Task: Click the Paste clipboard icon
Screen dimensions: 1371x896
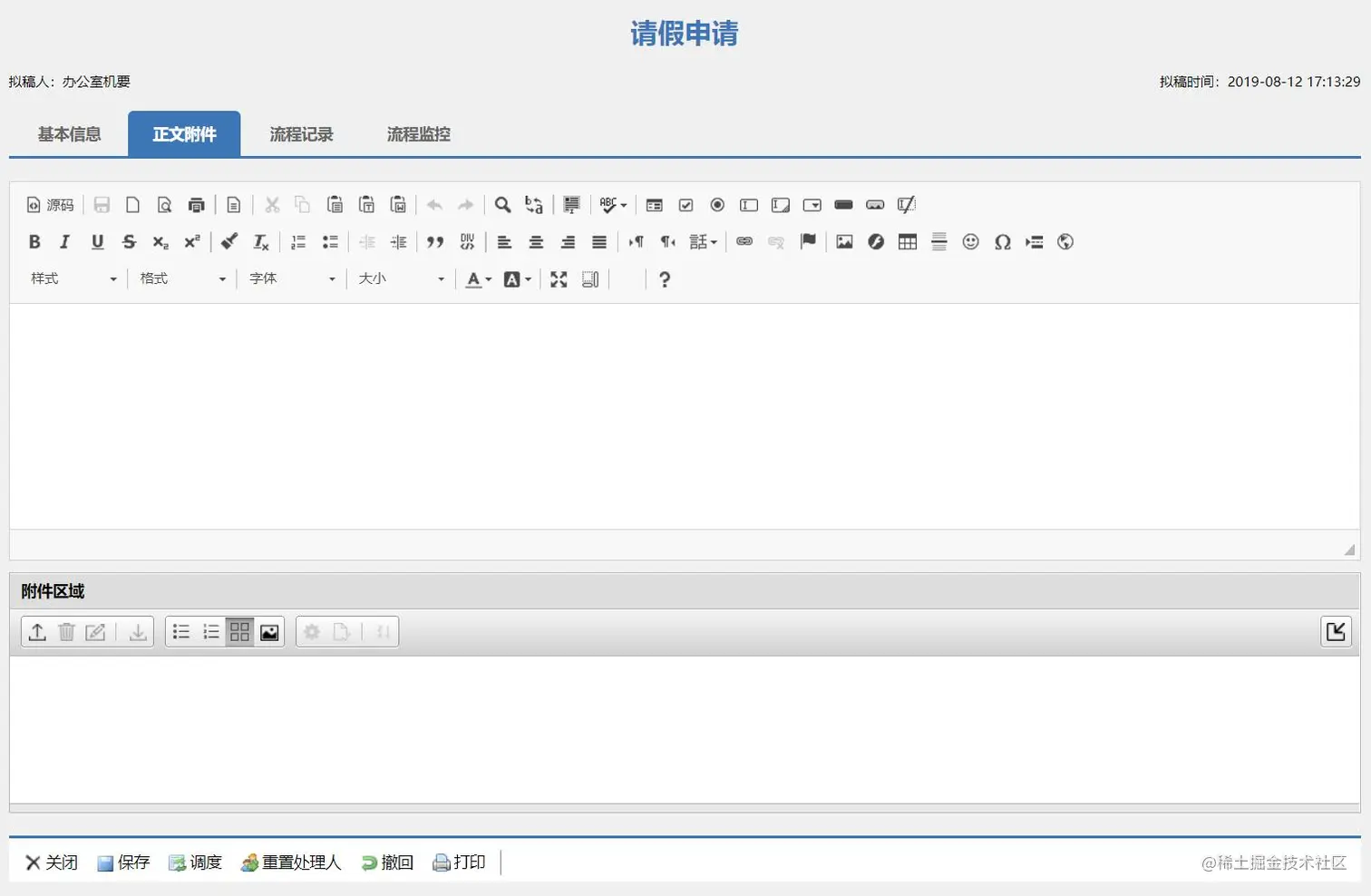Action: 335,205
